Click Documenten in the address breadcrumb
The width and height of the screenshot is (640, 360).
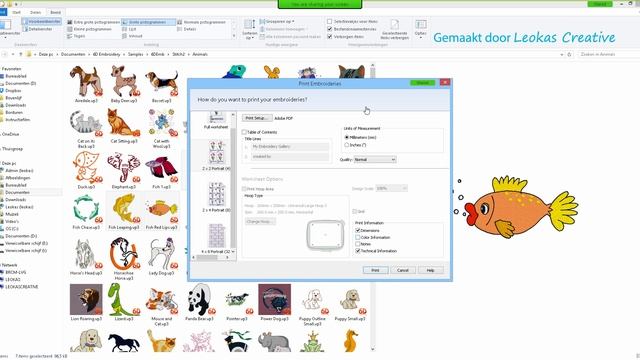pos(73,54)
